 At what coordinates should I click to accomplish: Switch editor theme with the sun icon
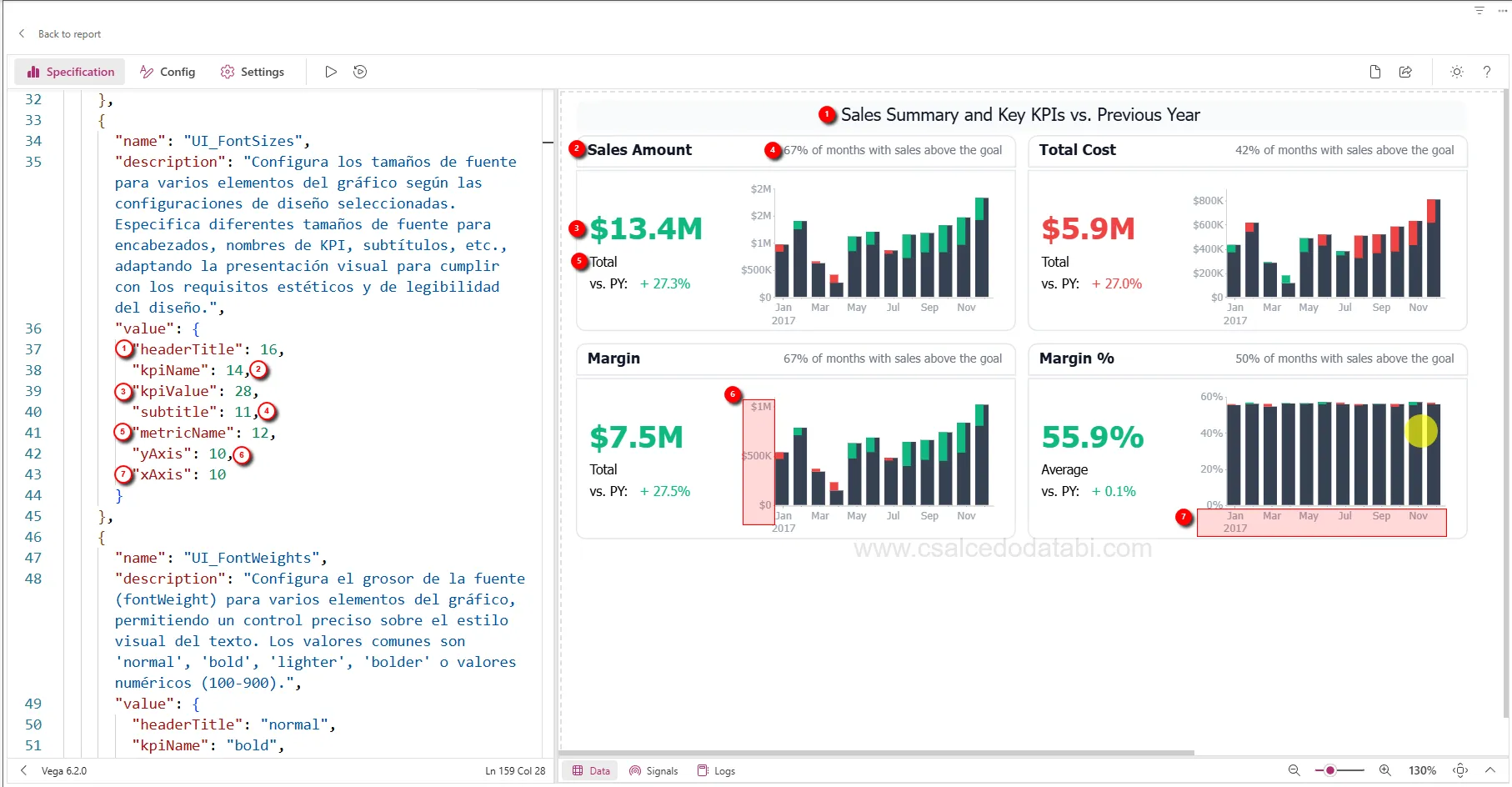pyautogui.click(x=1457, y=72)
